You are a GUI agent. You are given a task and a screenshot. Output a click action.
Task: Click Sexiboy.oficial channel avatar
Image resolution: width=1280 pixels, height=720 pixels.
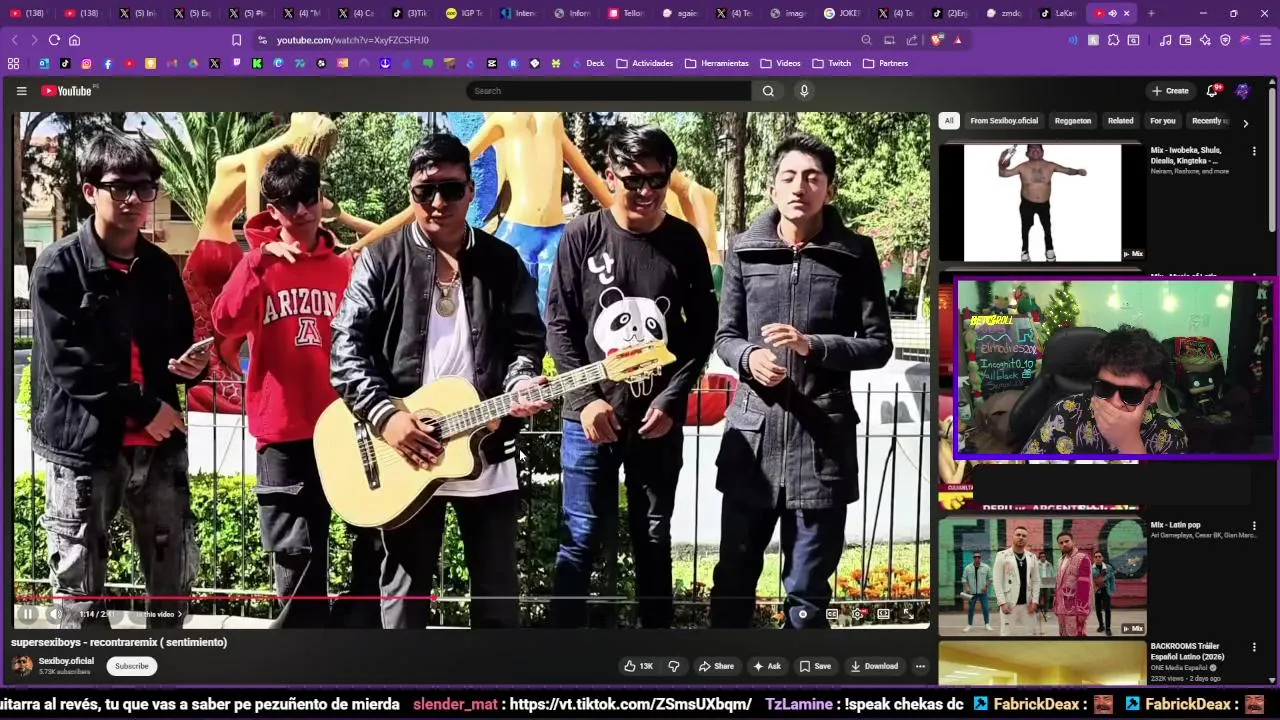click(22, 666)
